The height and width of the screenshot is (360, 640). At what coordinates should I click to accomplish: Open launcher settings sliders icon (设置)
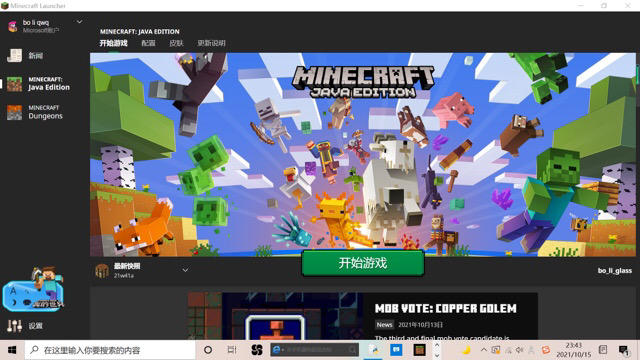[14, 325]
